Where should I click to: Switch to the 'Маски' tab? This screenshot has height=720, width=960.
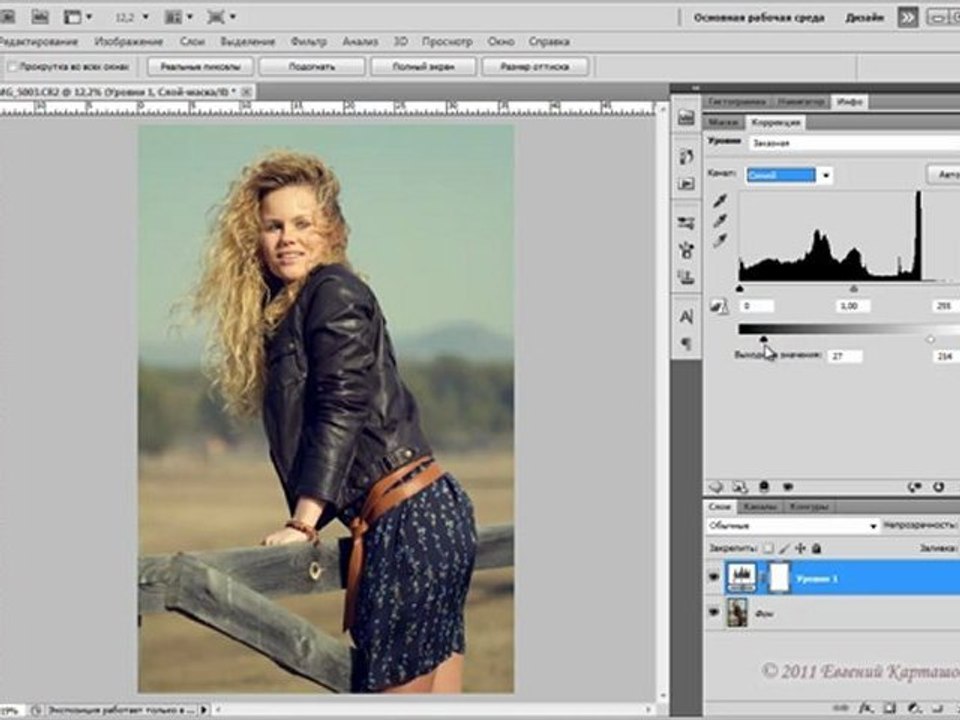(722, 122)
